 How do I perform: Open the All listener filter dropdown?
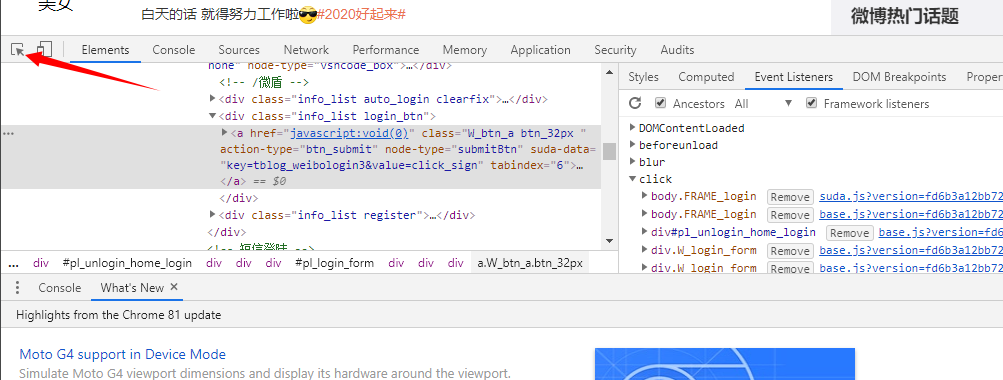764,103
